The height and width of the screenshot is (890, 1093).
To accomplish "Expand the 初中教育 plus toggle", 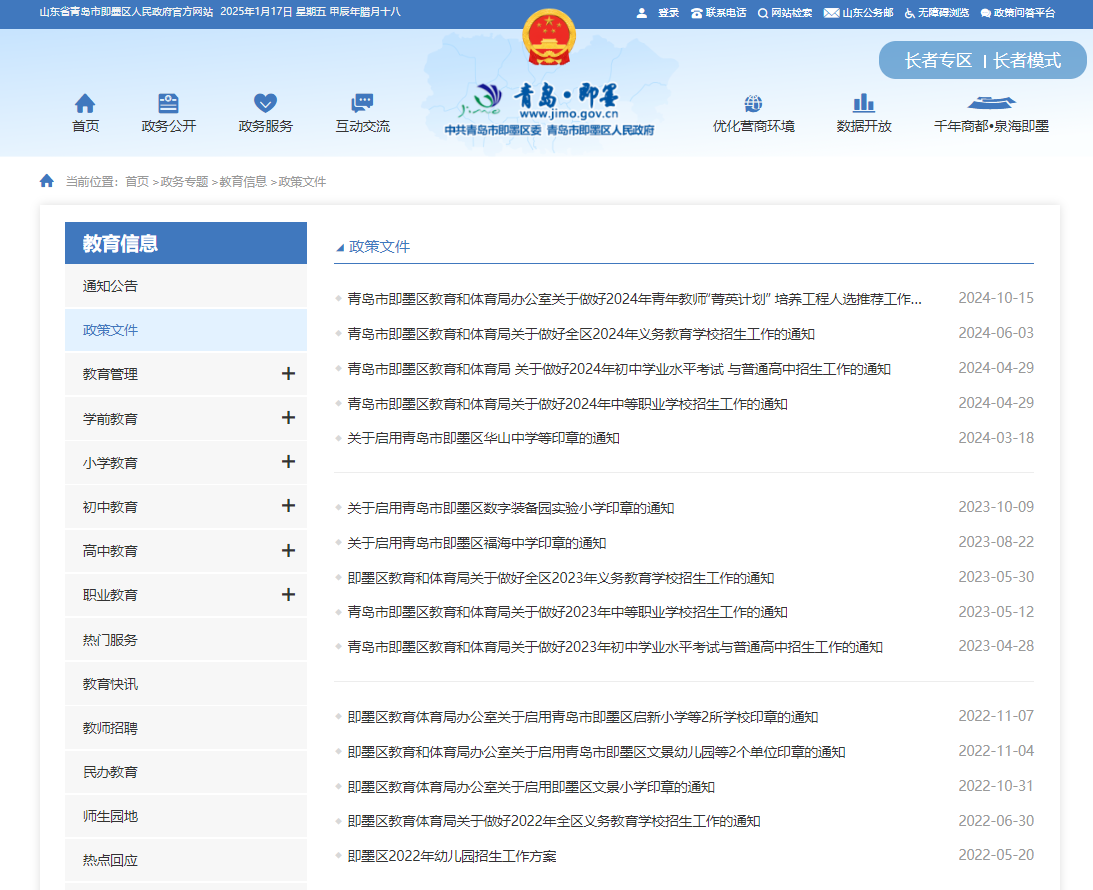I will coord(288,505).
